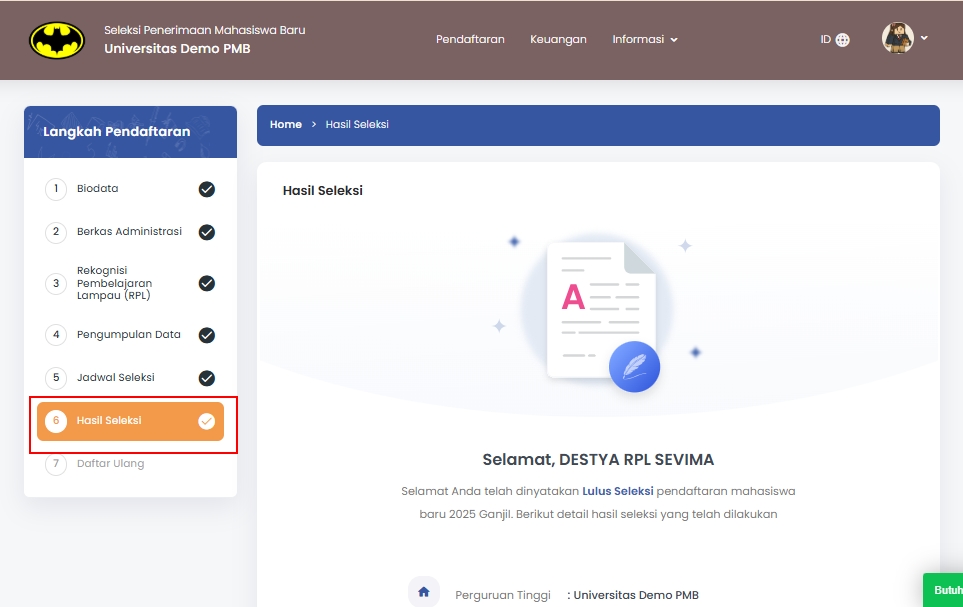Click the Jadwal Seleksi completed checkmark

[207, 378]
